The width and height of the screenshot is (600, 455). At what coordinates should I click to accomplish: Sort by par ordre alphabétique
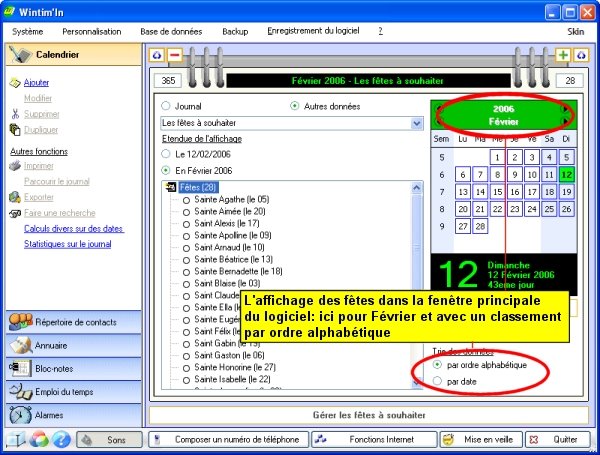point(437,365)
